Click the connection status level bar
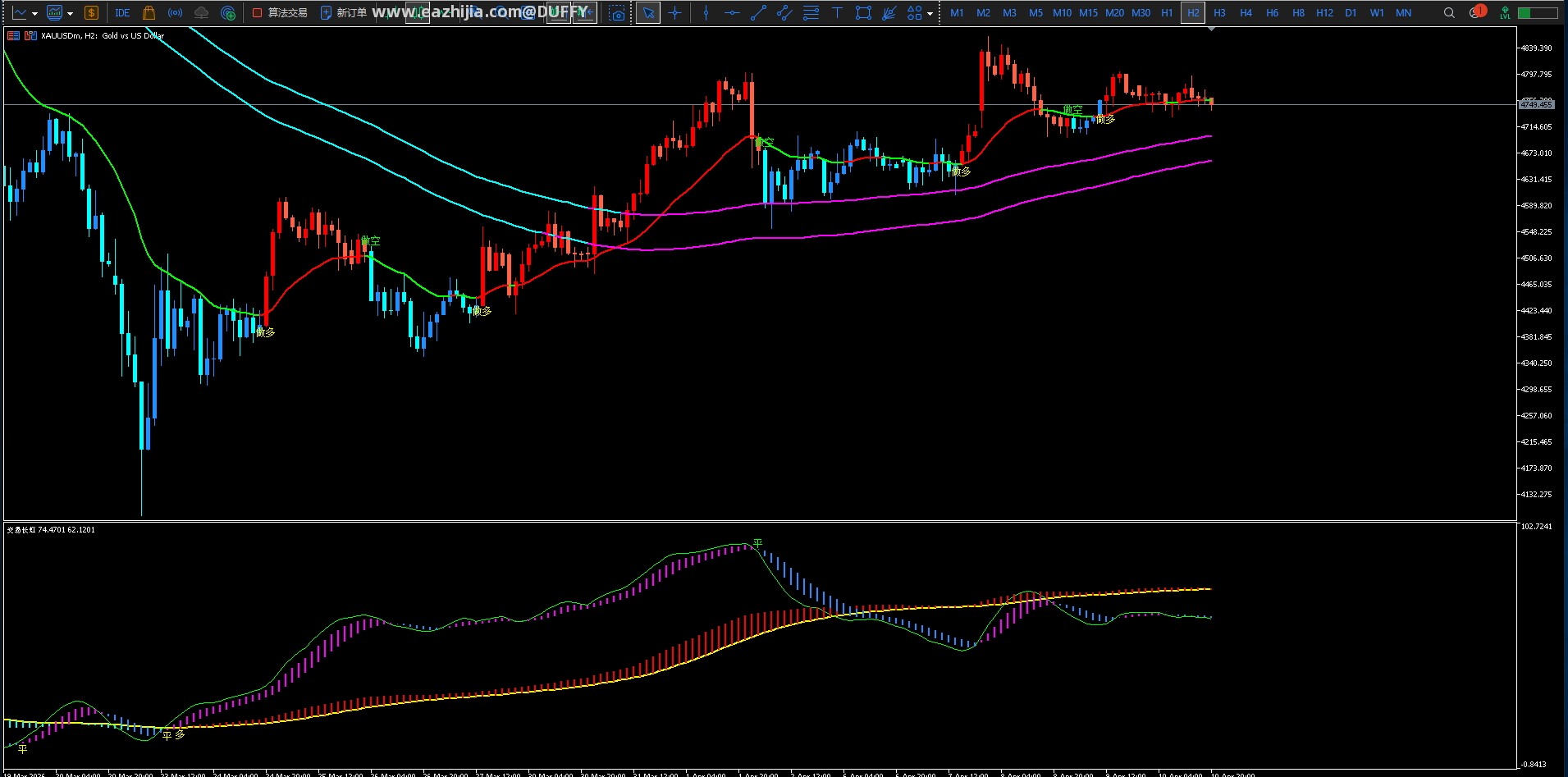 click(1538, 13)
